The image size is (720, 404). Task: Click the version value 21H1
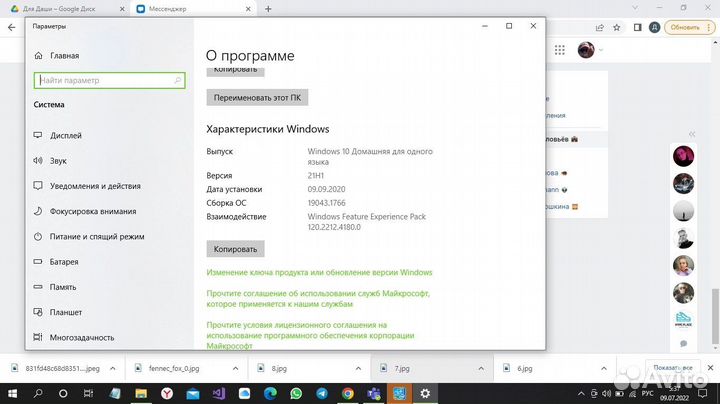pyautogui.click(x=316, y=175)
